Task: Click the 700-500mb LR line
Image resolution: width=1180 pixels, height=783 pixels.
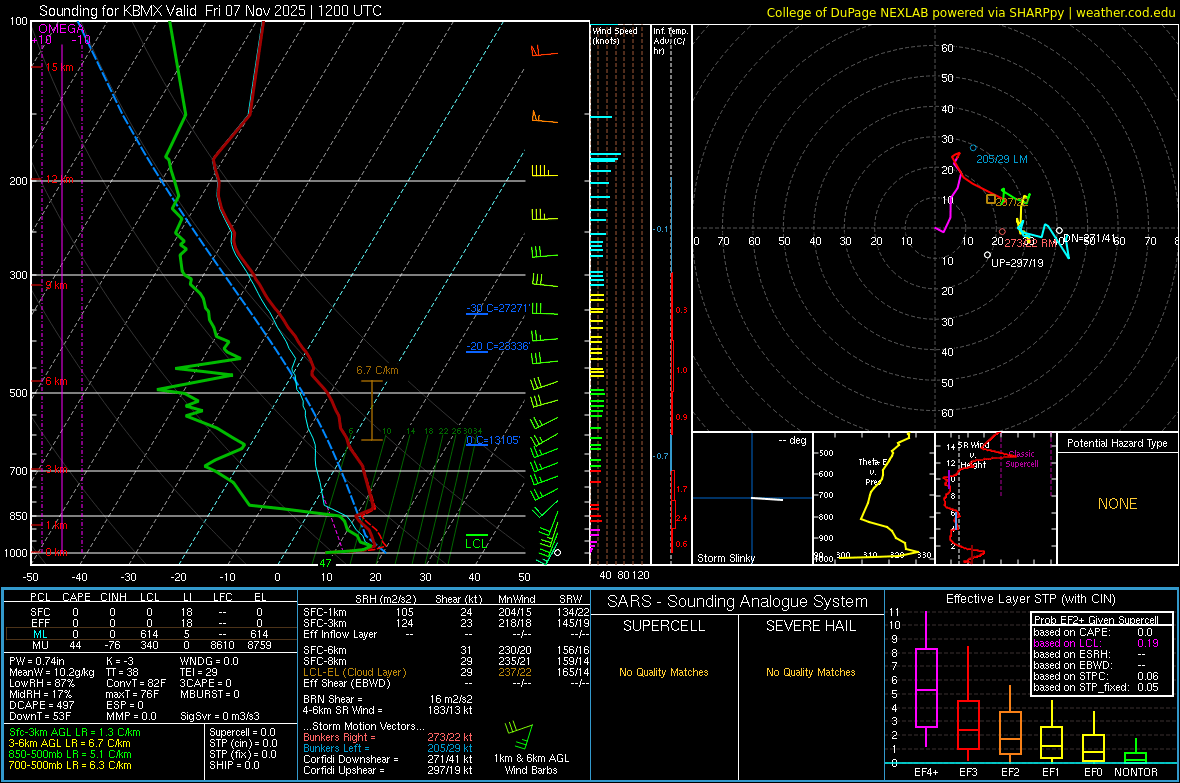Action: 70,765
